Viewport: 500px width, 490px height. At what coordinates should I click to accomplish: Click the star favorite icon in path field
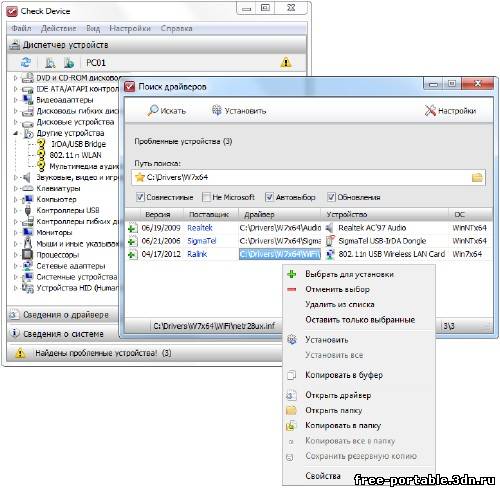tap(140, 177)
